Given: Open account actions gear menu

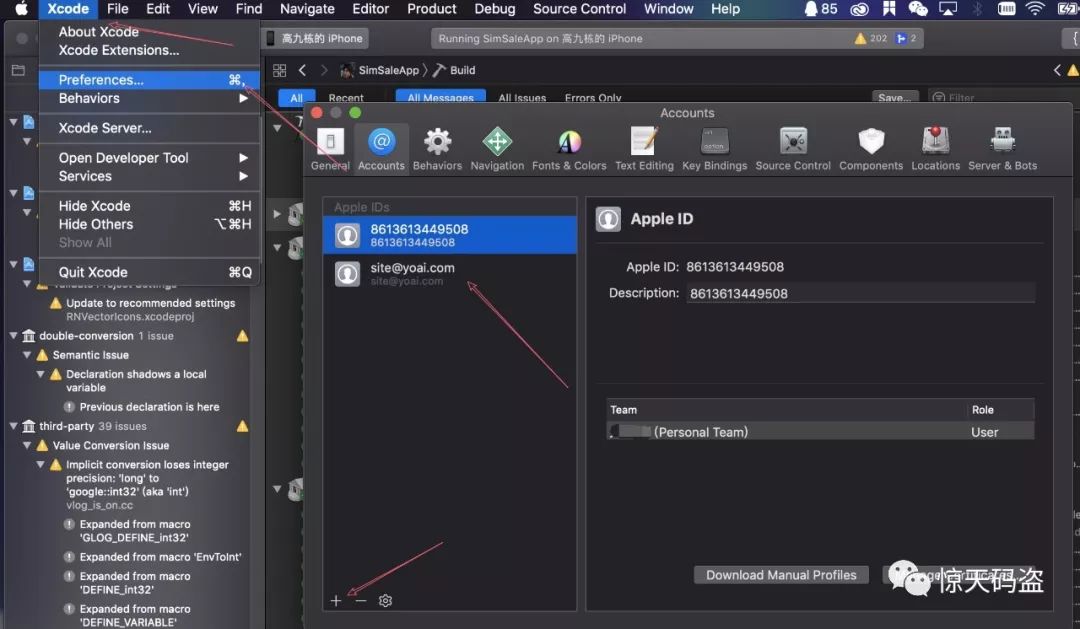Looking at the screenshot, I should 385,601.
